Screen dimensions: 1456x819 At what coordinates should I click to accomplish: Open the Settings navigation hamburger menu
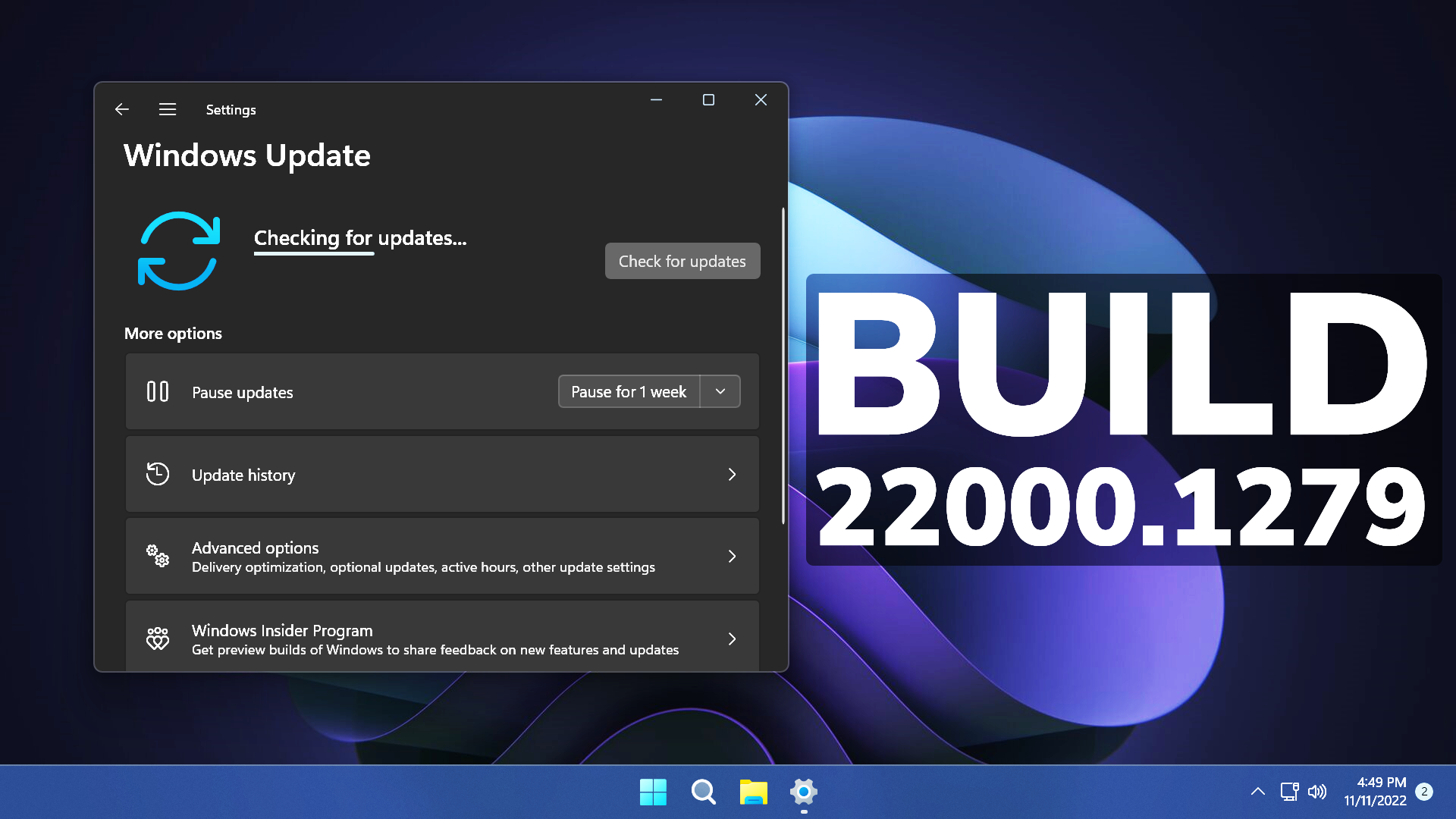tap(167, 109)
